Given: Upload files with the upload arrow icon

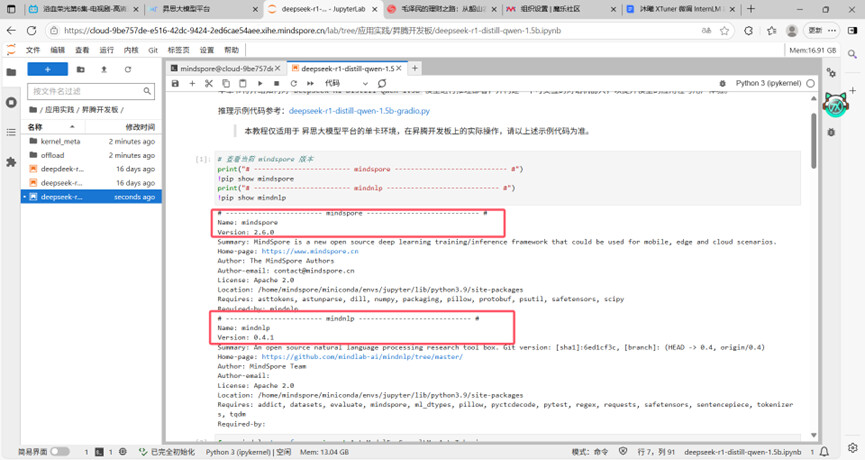Looking at the screenshot, I should click(103, 70).
